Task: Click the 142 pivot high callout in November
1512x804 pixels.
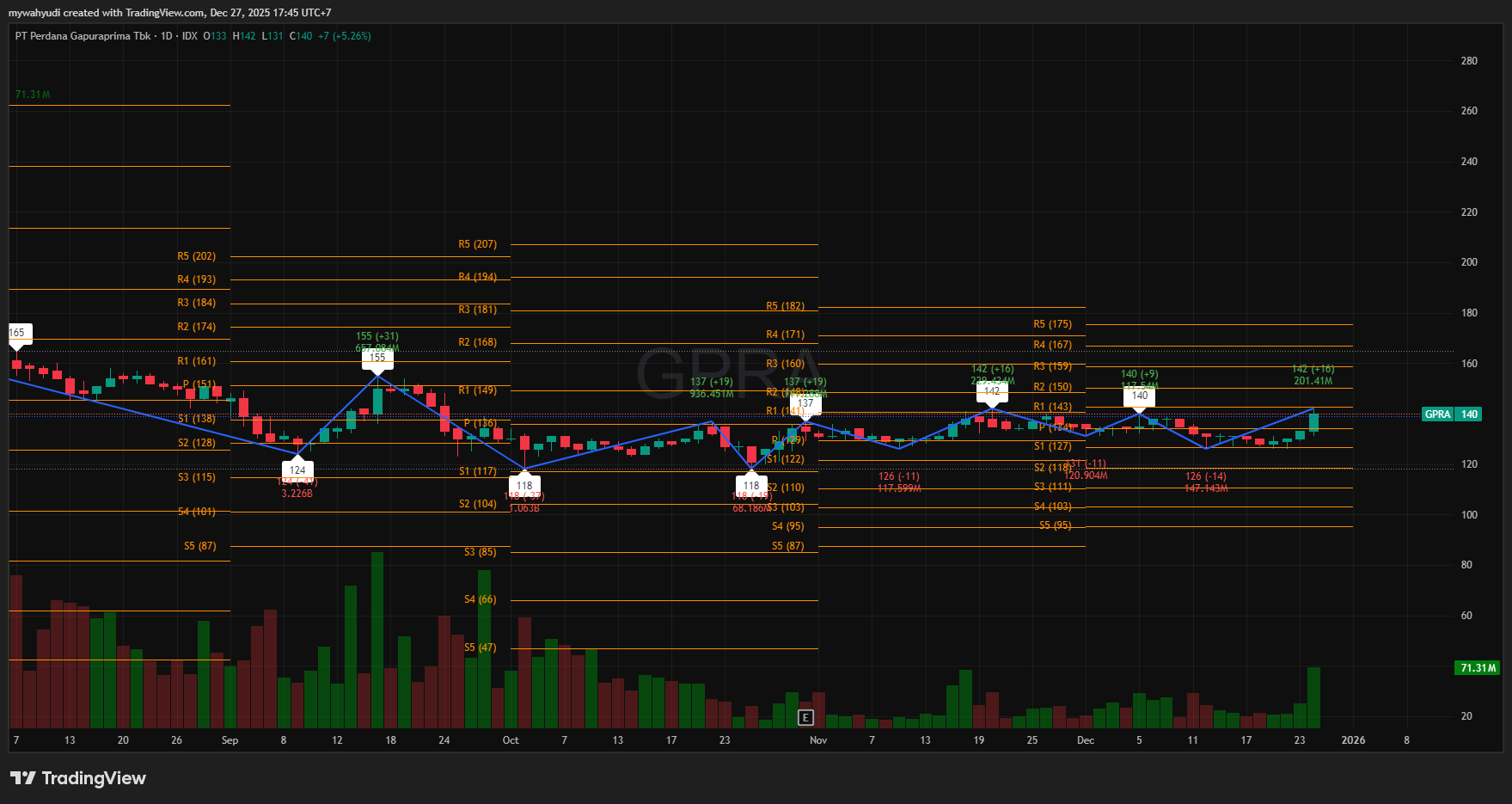Action: pyautogui.click(x=992, y=390)
